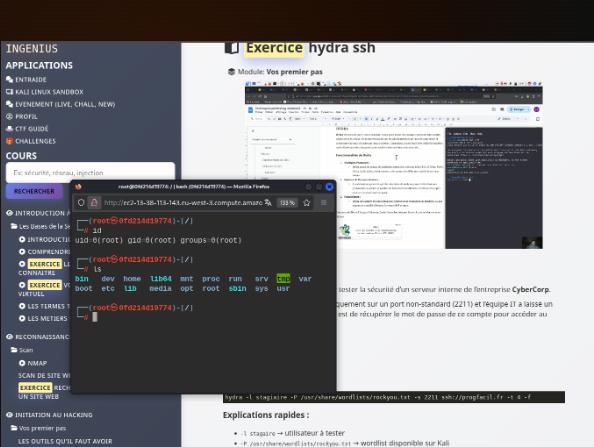Click the PROFIL user icon
The height and width of the screenshot is (447, 594).
pos(9,116)
